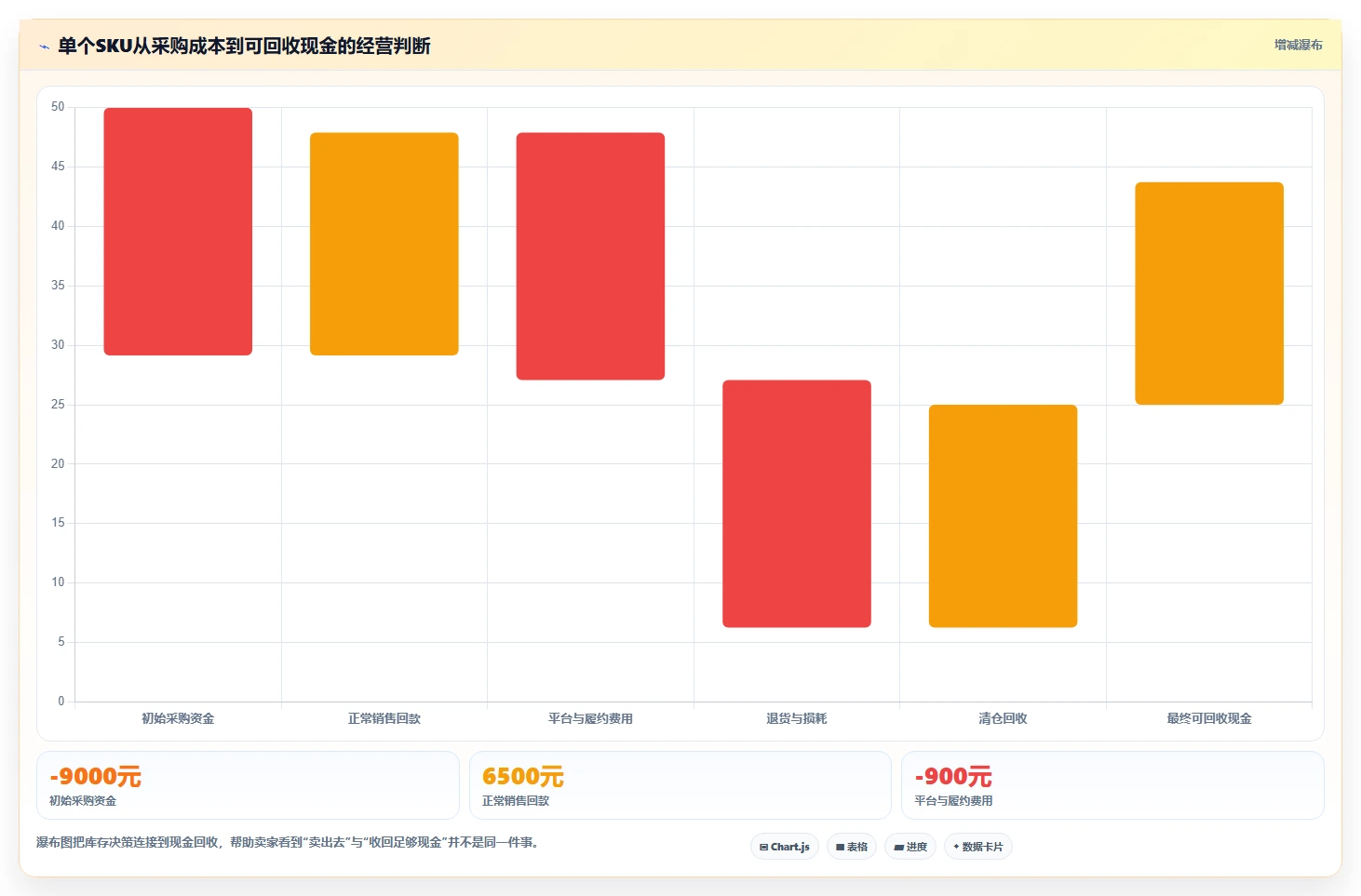
Task: Click the y-axis value 0
Action: (61, 702)
